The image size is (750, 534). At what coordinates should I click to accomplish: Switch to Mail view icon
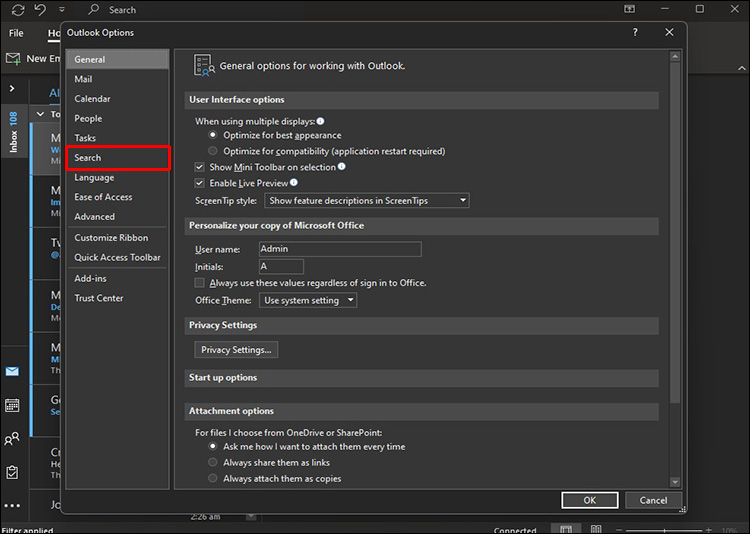[12, 371]
